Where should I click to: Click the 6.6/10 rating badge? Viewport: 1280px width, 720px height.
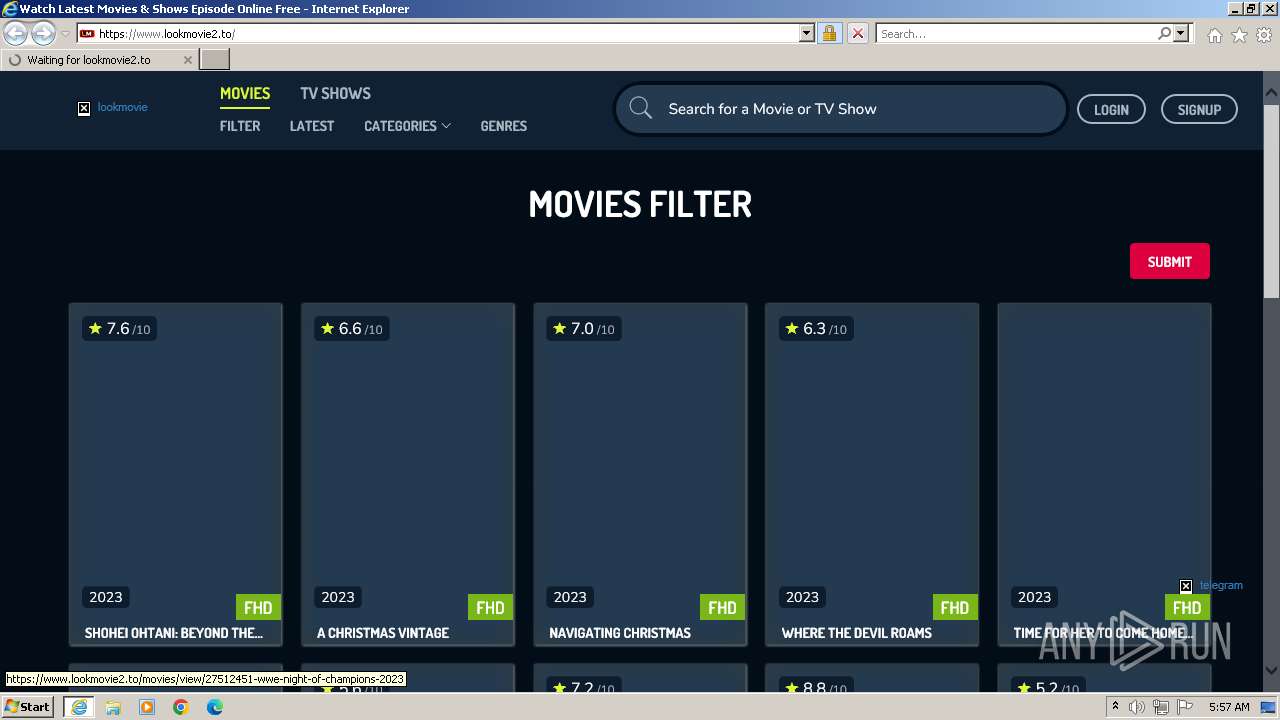[x=351, y=328]
